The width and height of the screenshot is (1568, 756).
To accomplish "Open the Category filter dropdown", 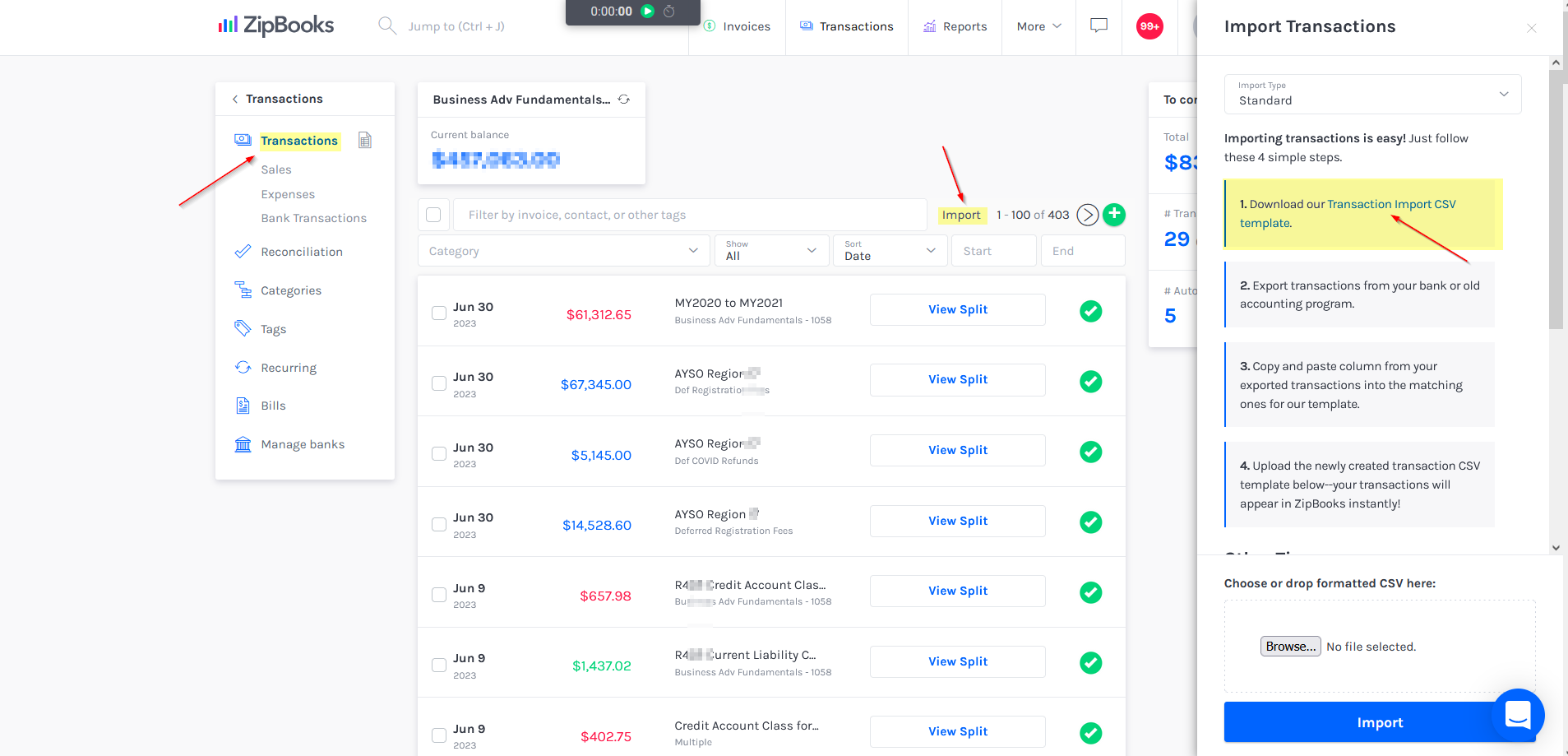I will click(563, 251).
